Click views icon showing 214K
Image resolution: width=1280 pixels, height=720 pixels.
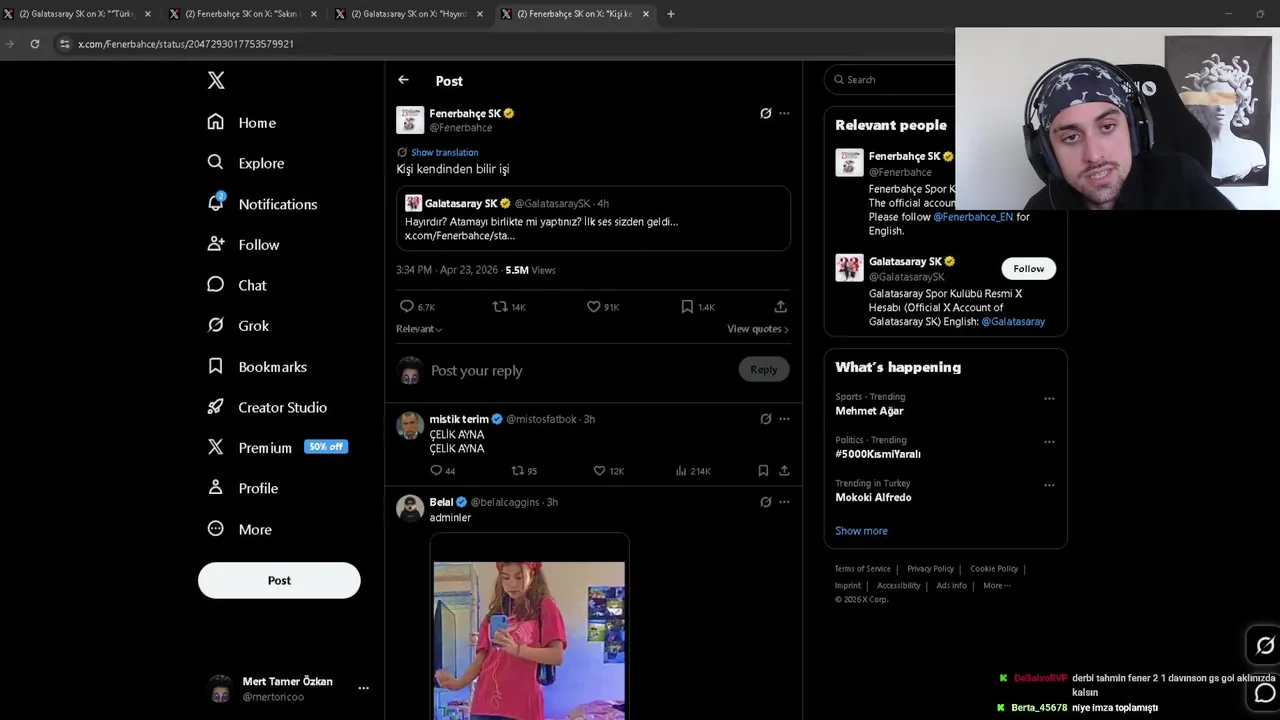681,470
